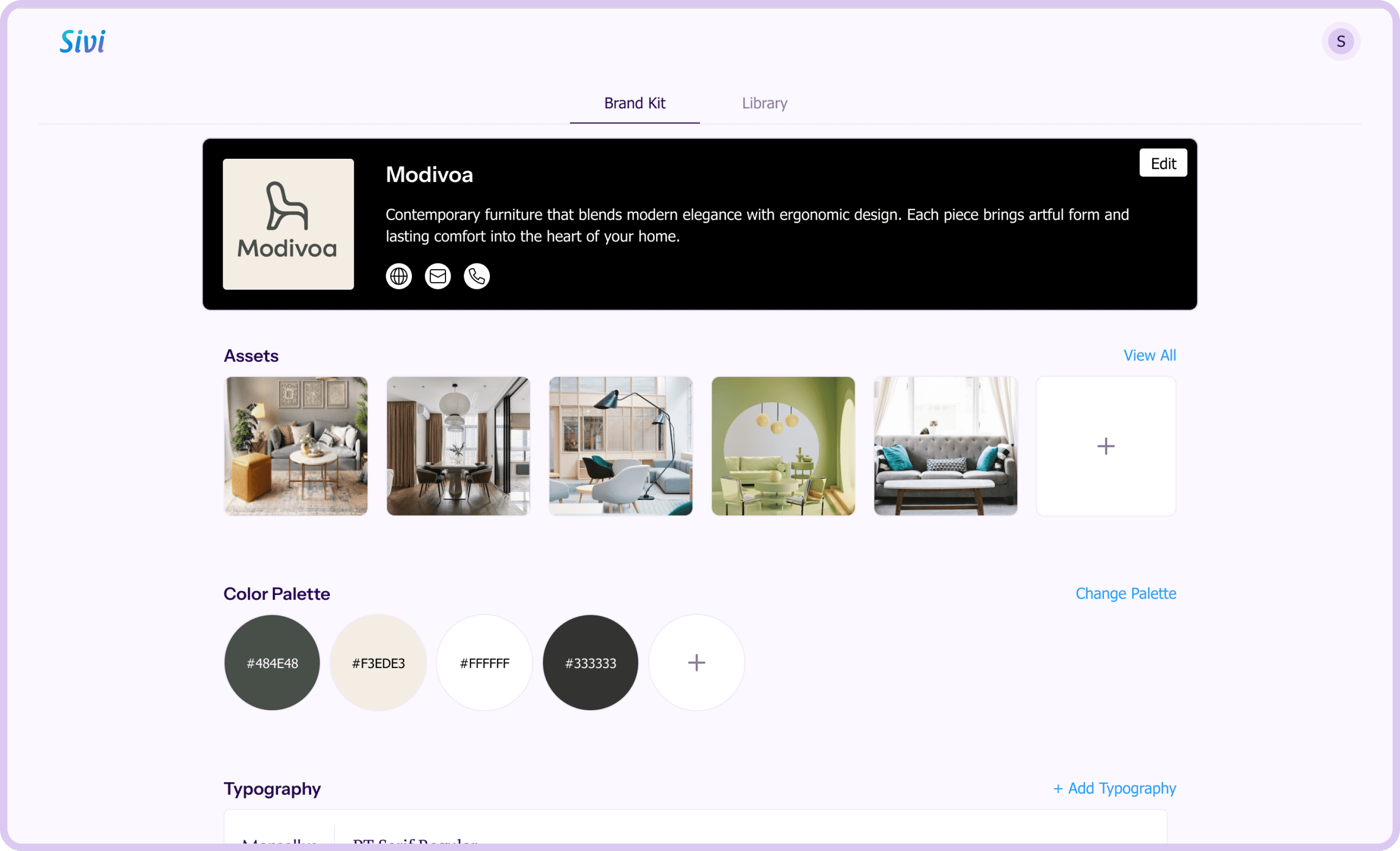Click the Modivoa brand name heading
This screenshot has height=851, width=1400.
pos(429,175)
